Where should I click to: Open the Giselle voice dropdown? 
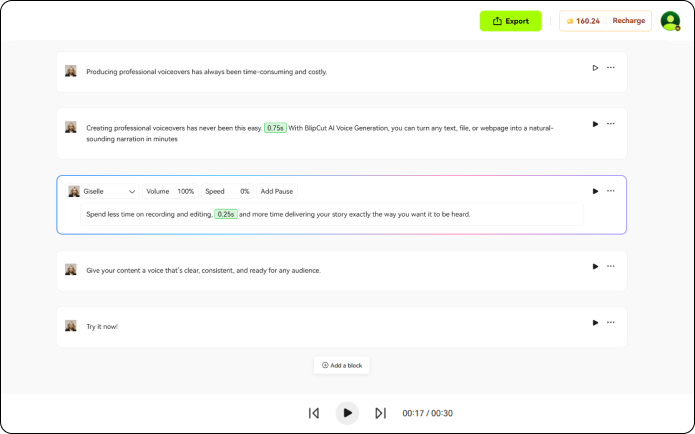point(103,191)
